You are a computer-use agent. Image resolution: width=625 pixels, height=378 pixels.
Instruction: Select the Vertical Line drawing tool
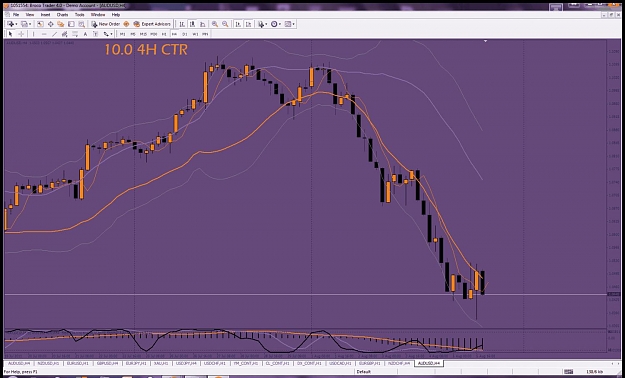pos(33,34)
